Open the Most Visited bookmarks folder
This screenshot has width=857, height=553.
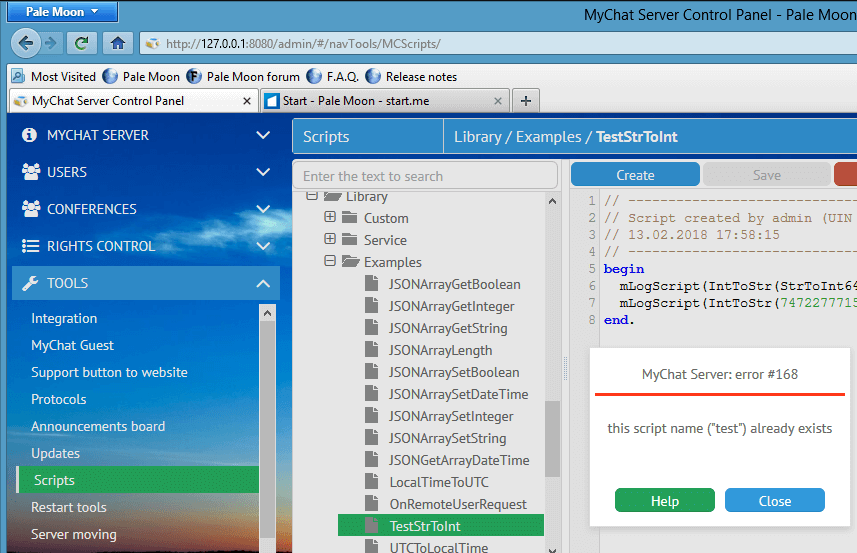point(54,77)
